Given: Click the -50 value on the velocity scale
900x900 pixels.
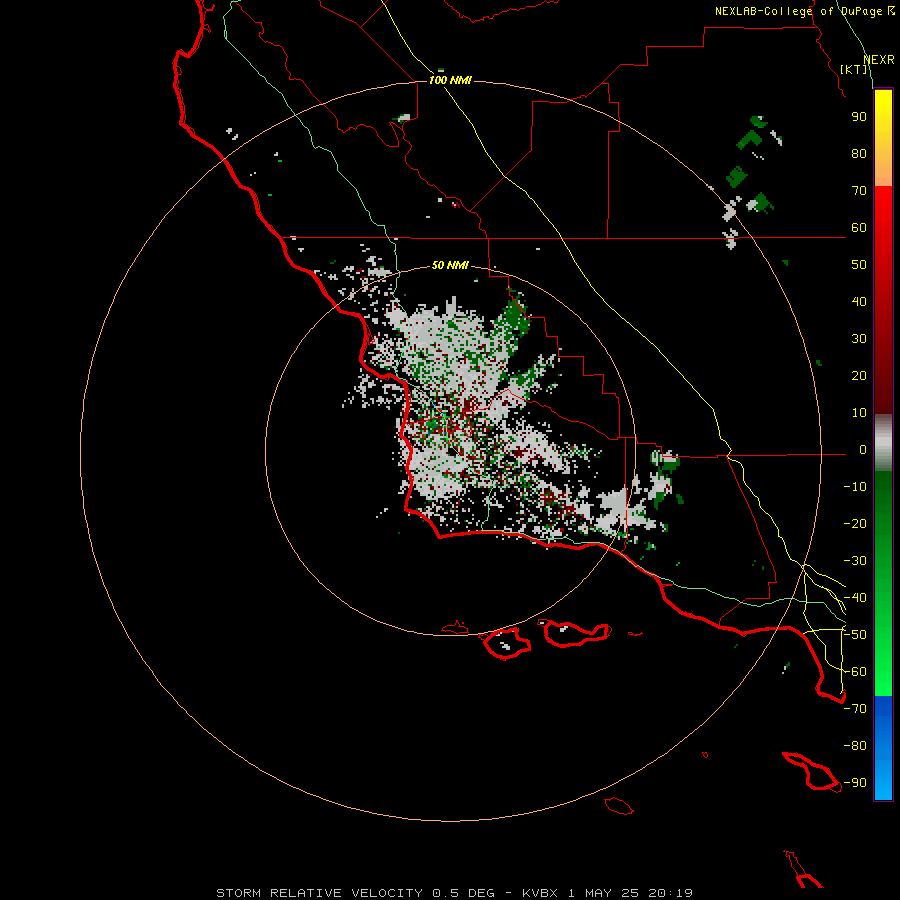Looking at the screenshot, I should (855, 635).
